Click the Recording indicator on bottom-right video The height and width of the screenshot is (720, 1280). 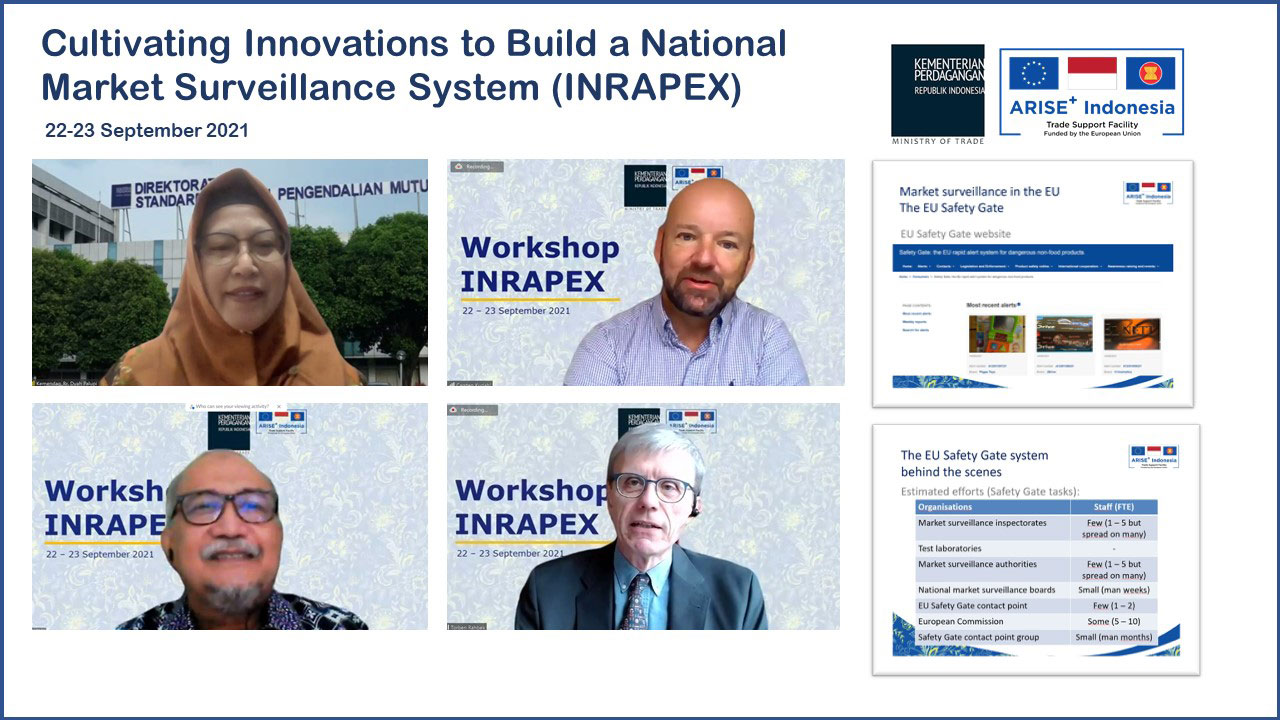pos(473,410)
